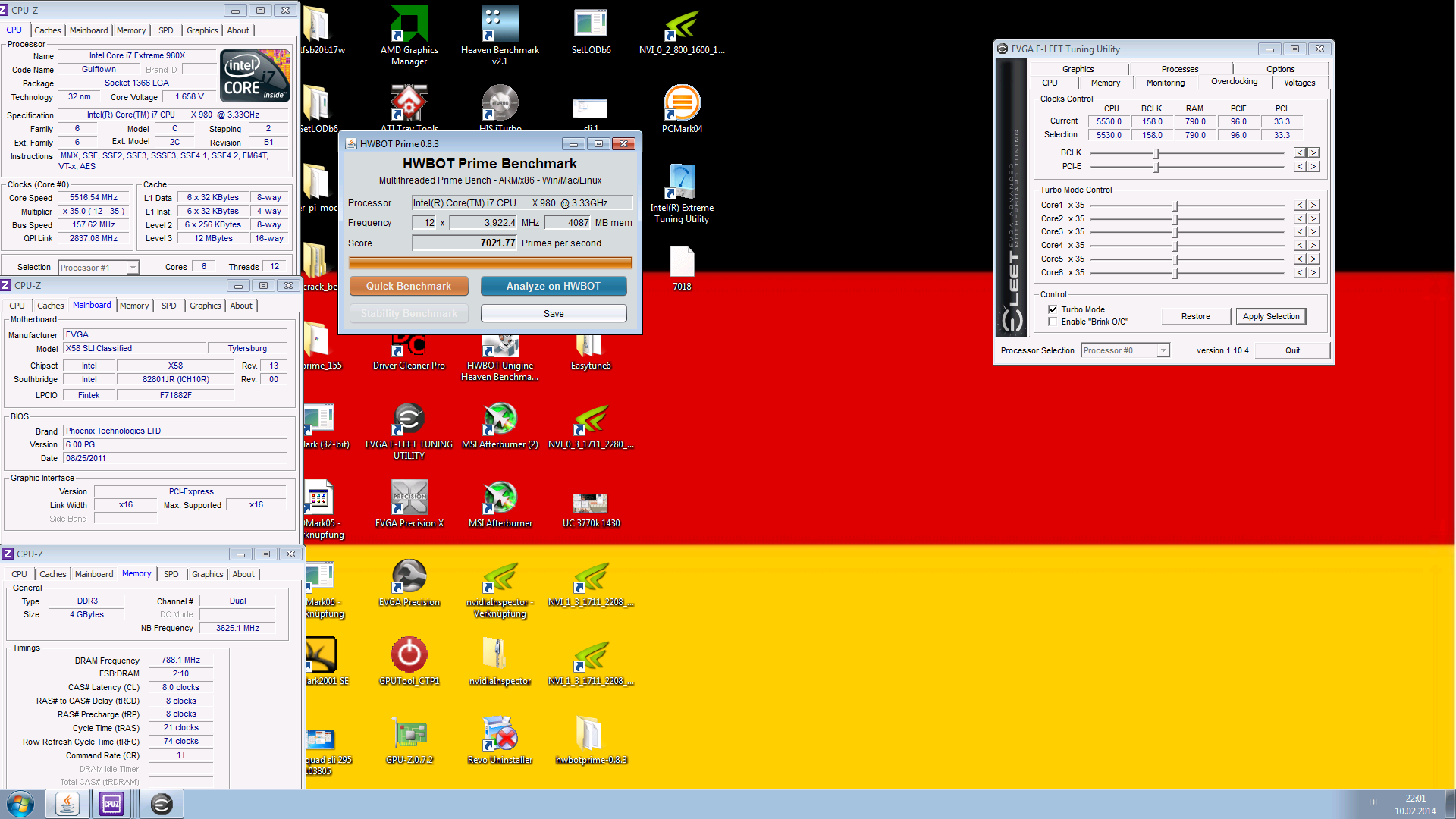Decrease Core4 multiplier left arrow

(x=1300, y=245)
